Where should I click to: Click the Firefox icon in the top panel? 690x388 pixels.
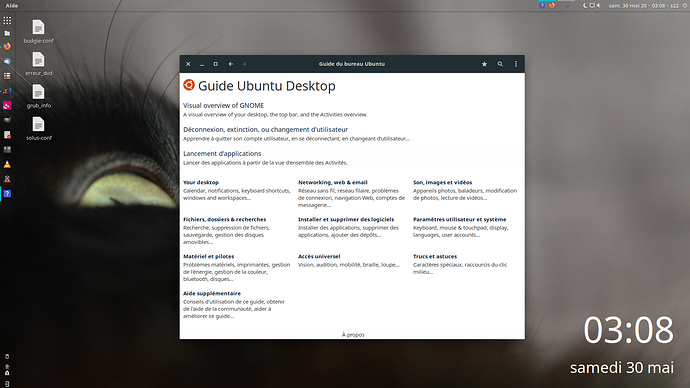tap(552, 5)
